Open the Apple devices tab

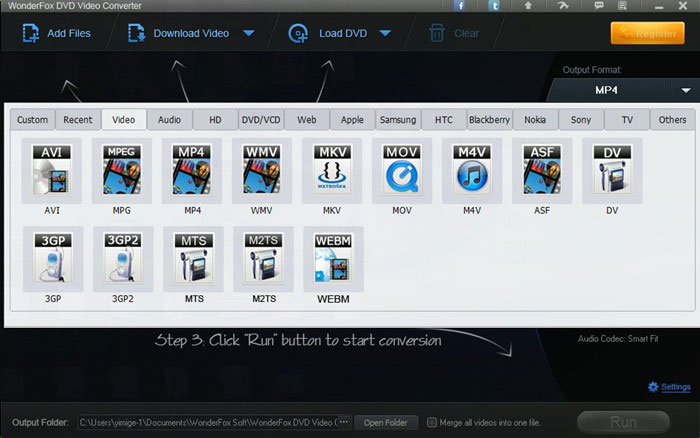click(x=352, y=120)
